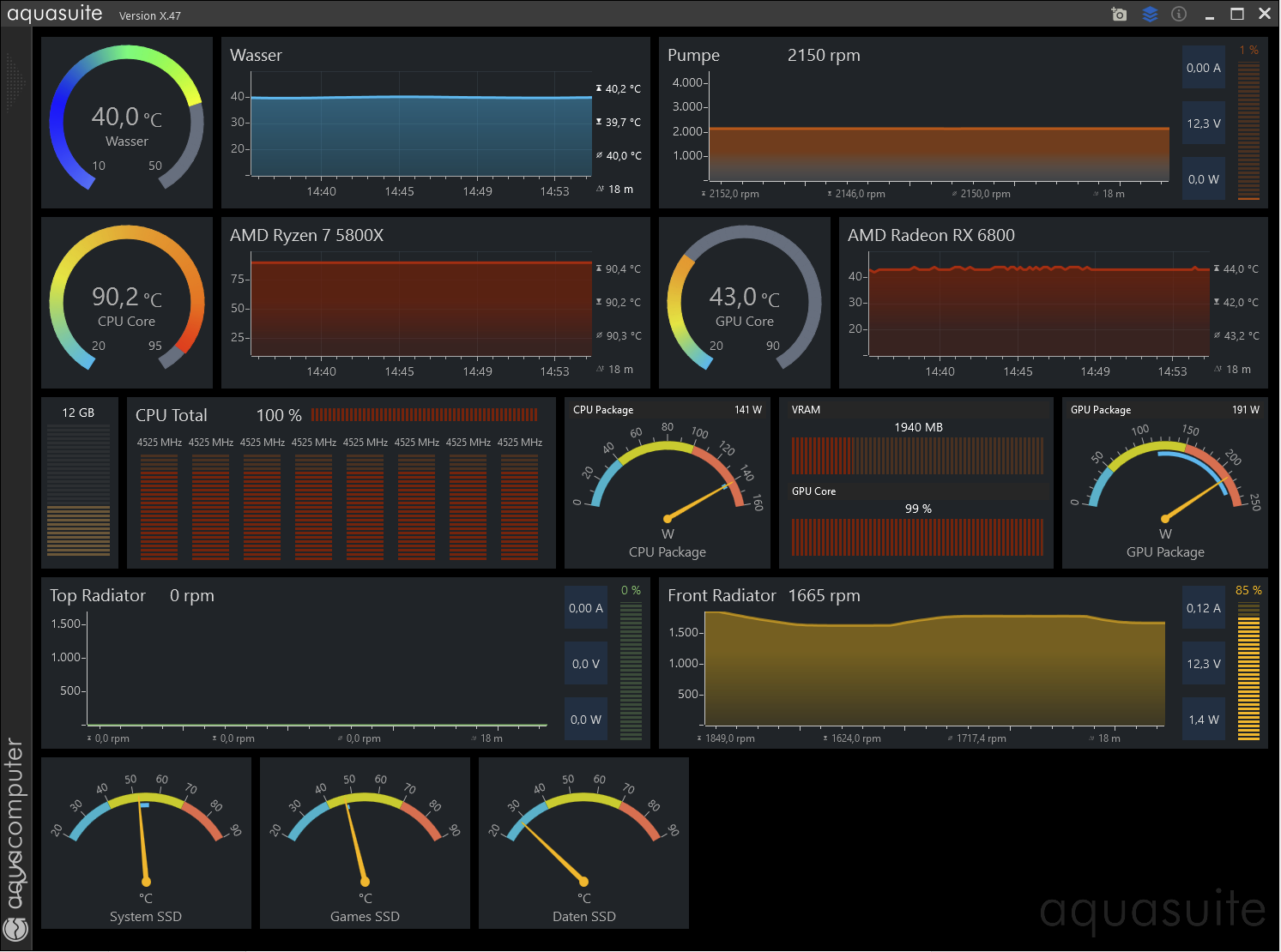Click the Front Radiator 1717,4 rpm average

[x=982, y=738]
